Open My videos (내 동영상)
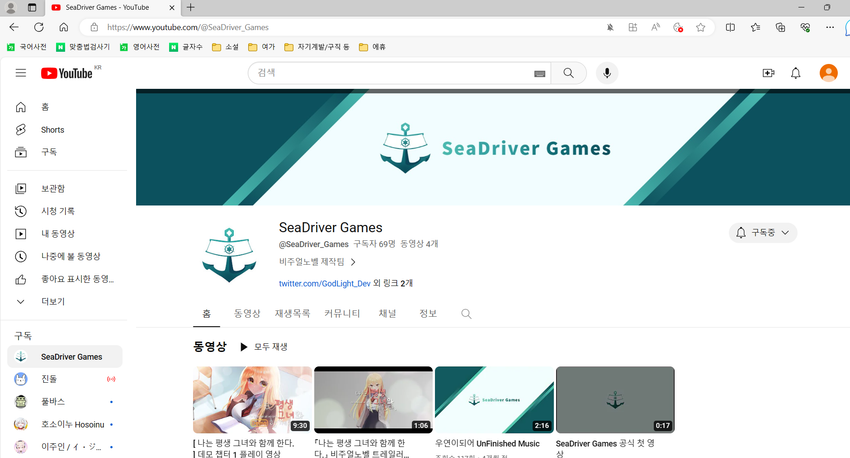This screenshot has height=458, width=850. pyautogui.click(x=67, y=234)
